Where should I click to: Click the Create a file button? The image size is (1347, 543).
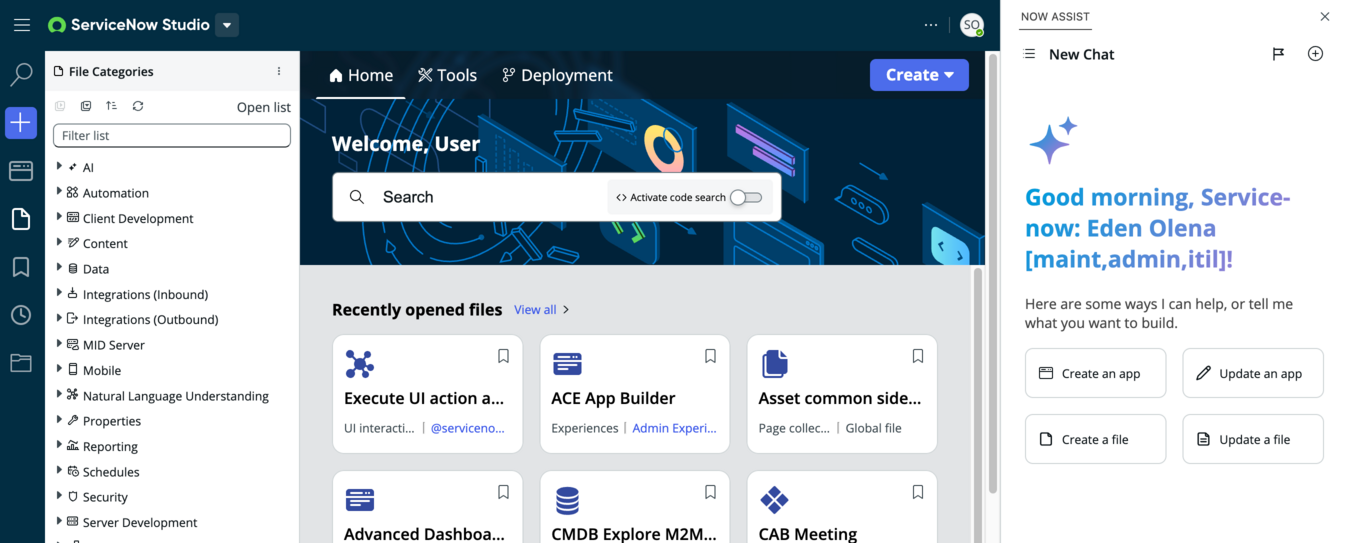[1095, 439]
